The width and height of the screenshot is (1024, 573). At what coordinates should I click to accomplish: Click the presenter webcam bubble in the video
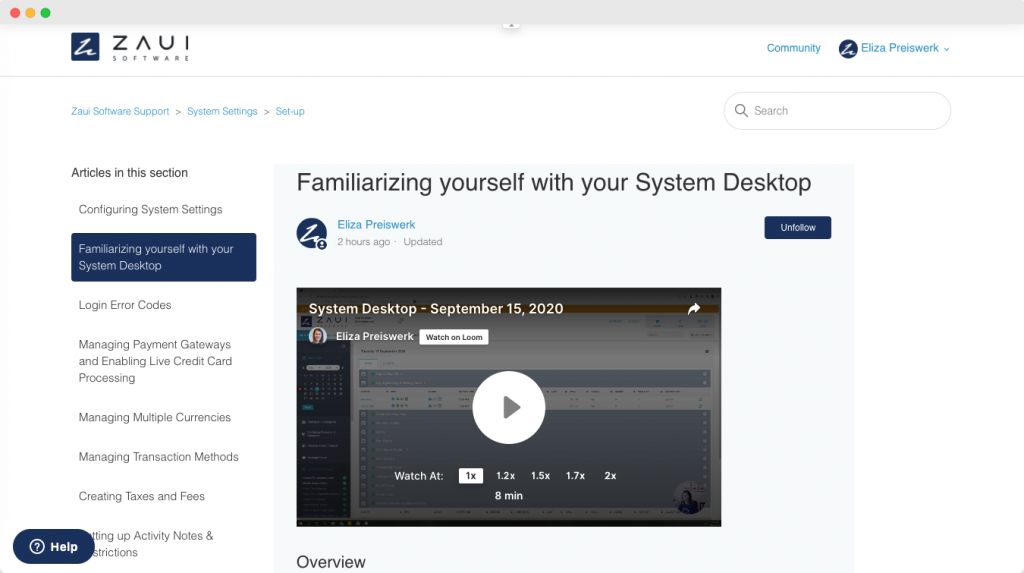click(x=688, y=498)
